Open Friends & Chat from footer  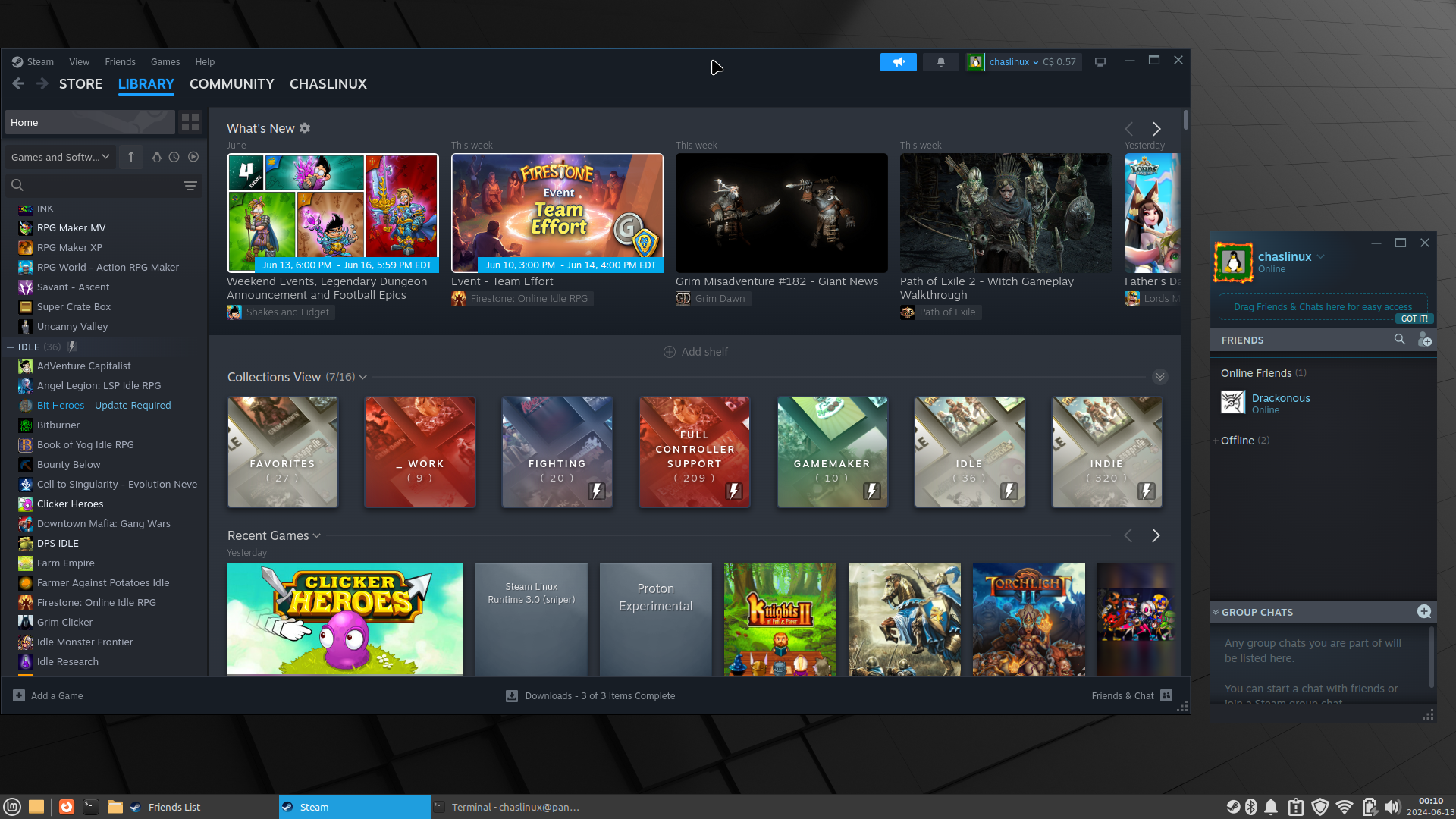[x=1131, y=695]
